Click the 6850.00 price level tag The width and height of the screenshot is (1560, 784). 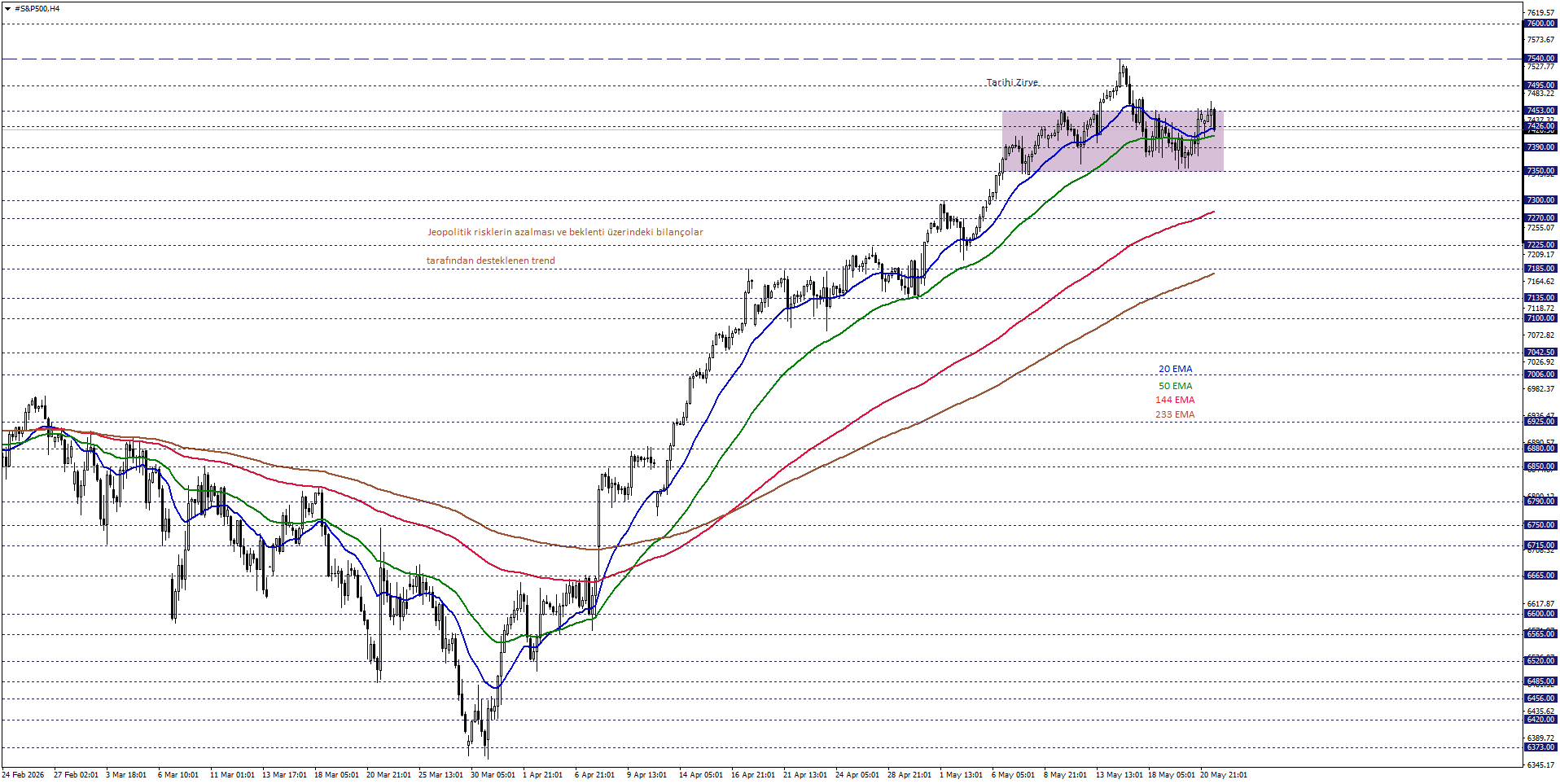(x=1540, y=466)
